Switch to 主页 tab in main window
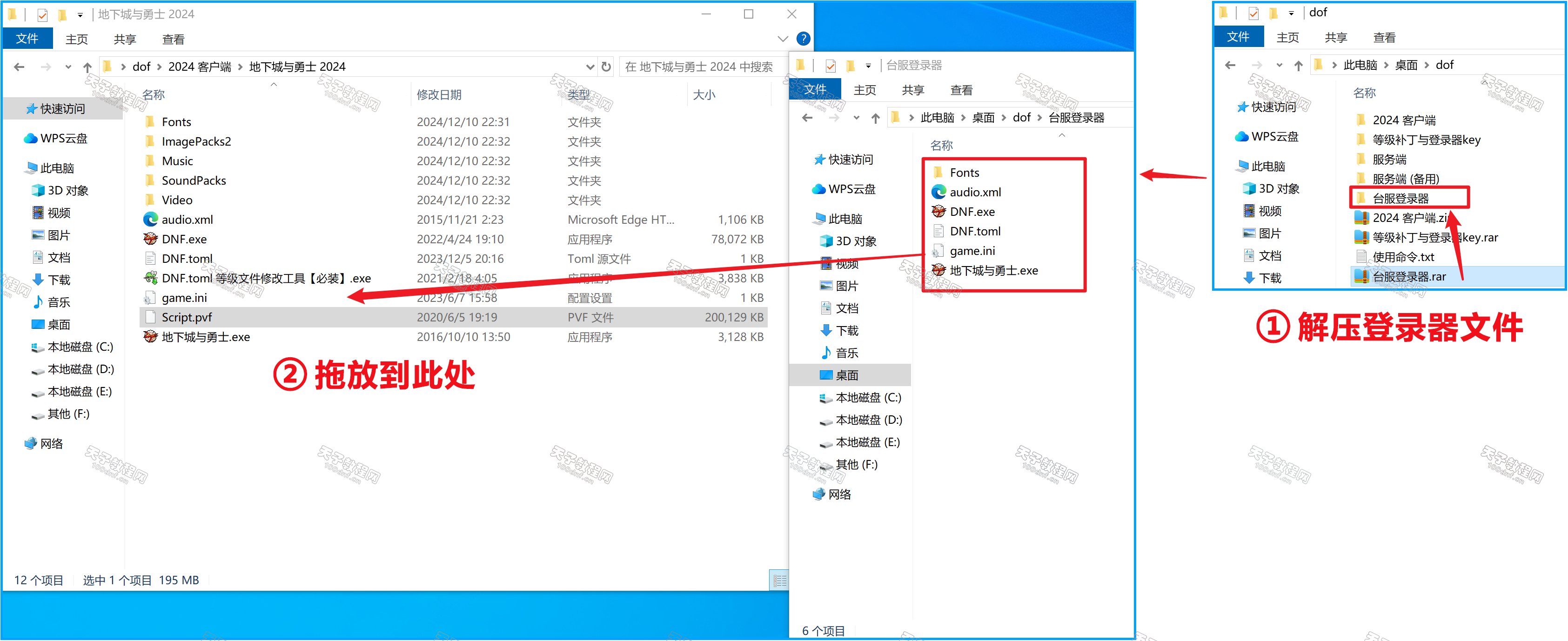1568x641 pixels. click(77, 39)
